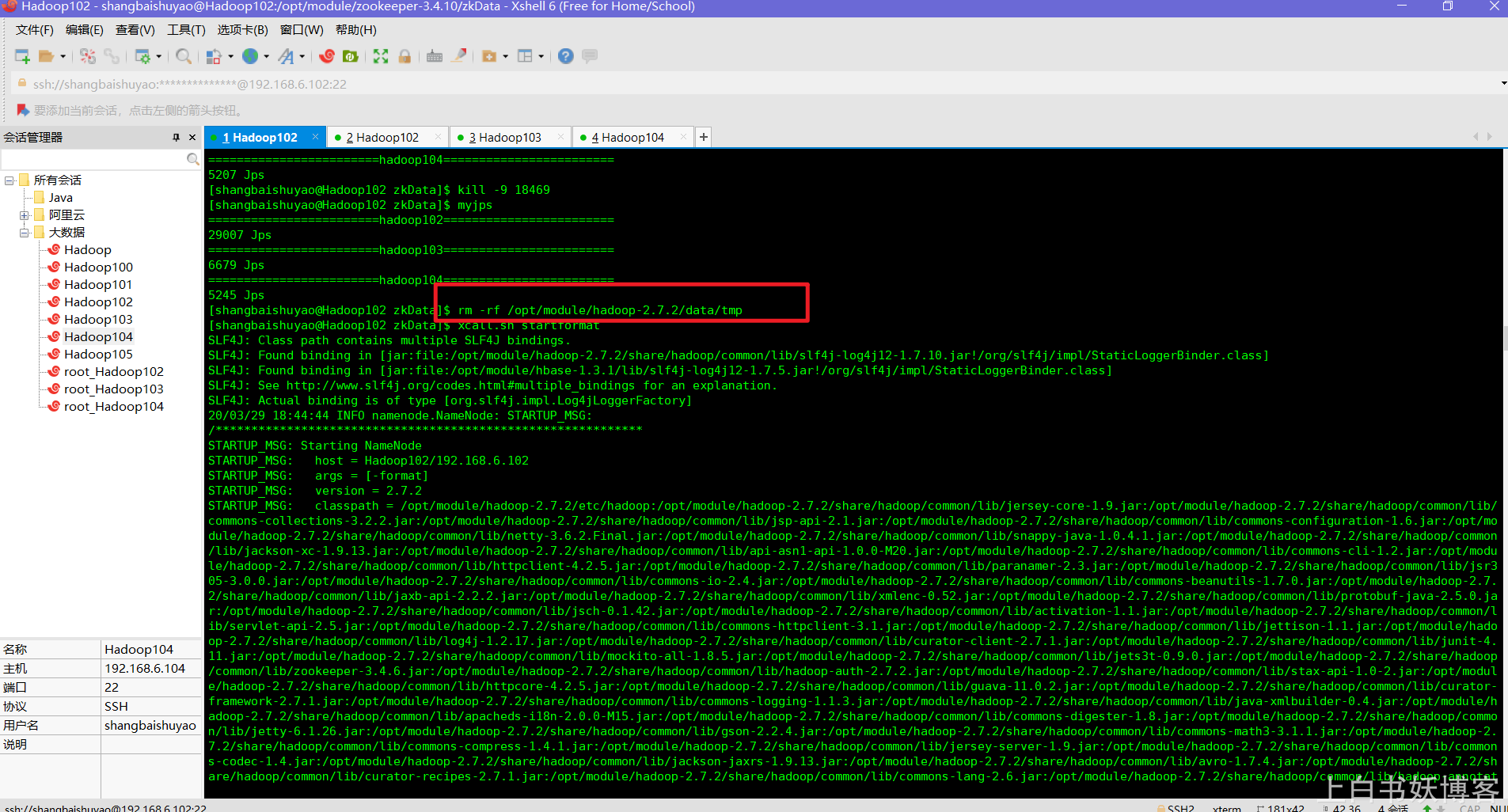Expand dropdown next to Properties gear icon
1508x812 pixels.
pyautogui.click(x=159, y=56)
